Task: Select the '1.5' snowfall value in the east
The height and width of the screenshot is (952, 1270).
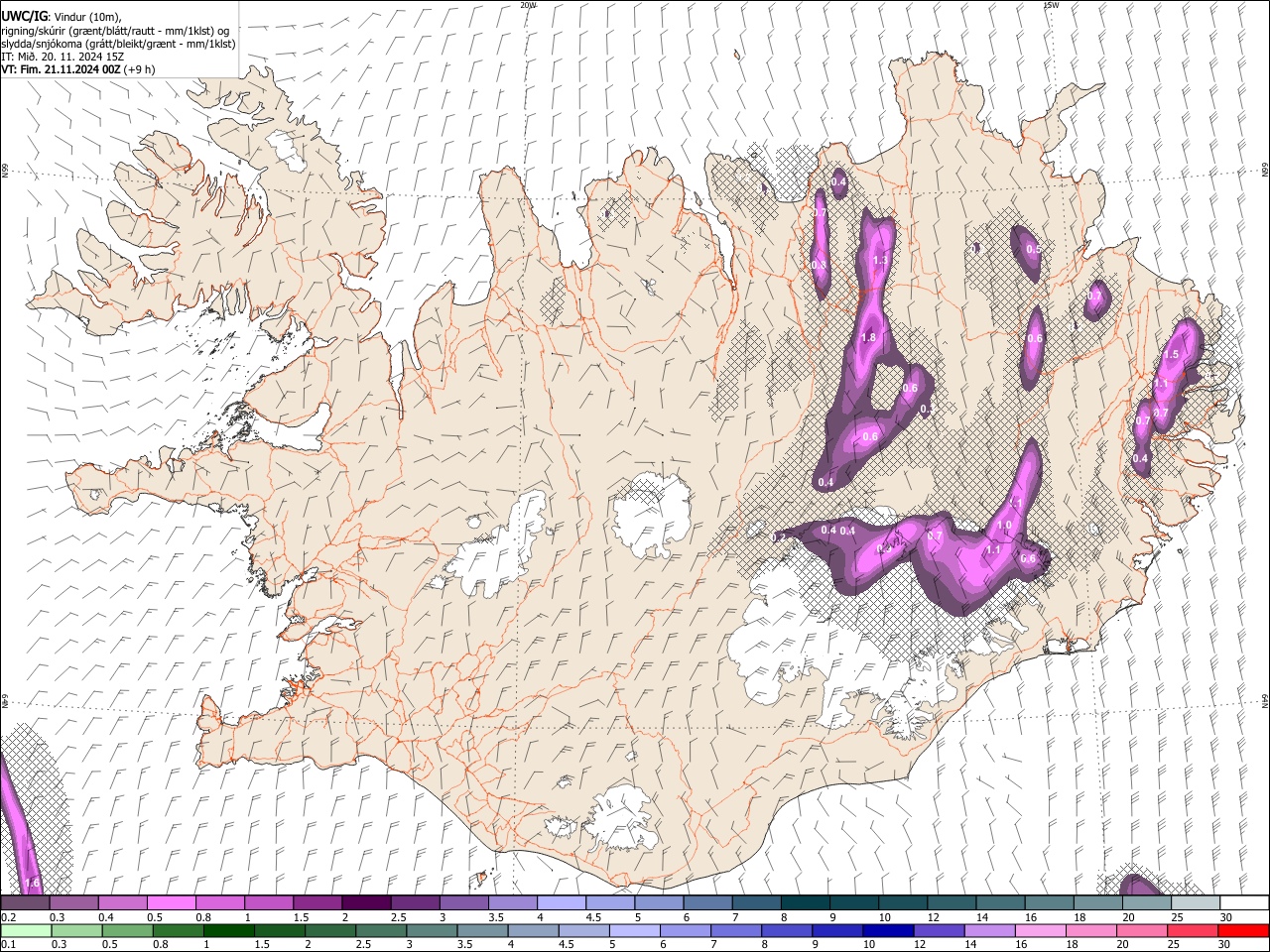Action: pyautogui.click(x=1171, y=354)
